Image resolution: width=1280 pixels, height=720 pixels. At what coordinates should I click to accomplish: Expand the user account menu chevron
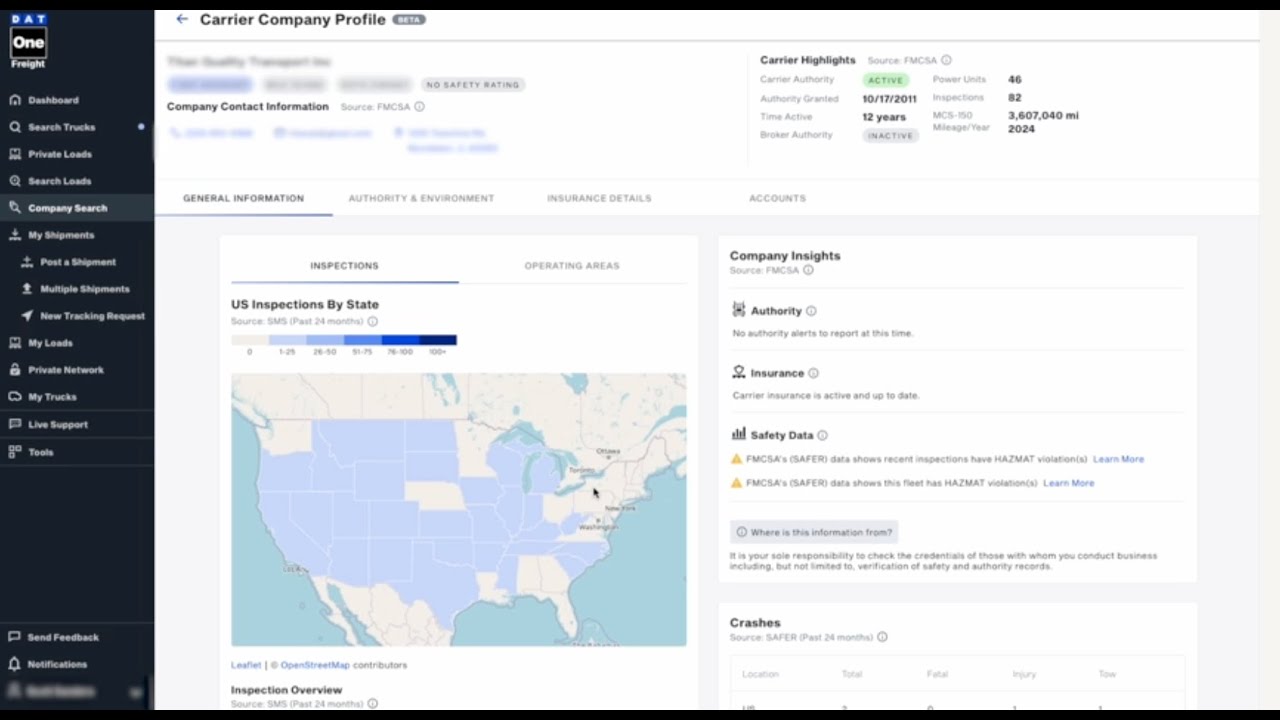coord(136,692)
